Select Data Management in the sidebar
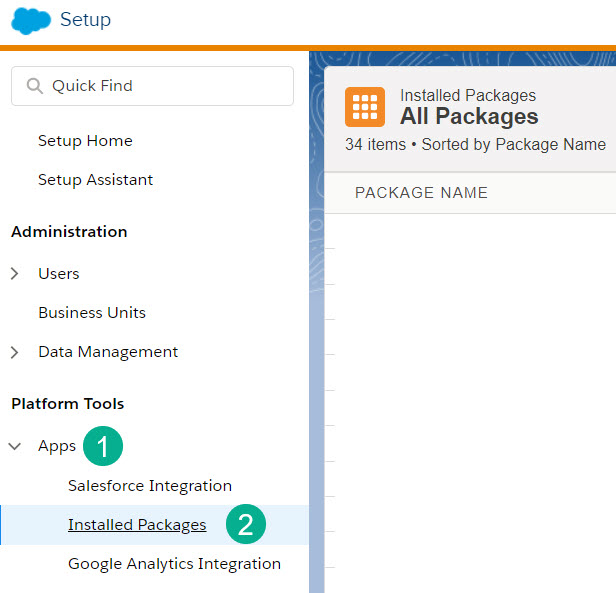 [108, 352]
